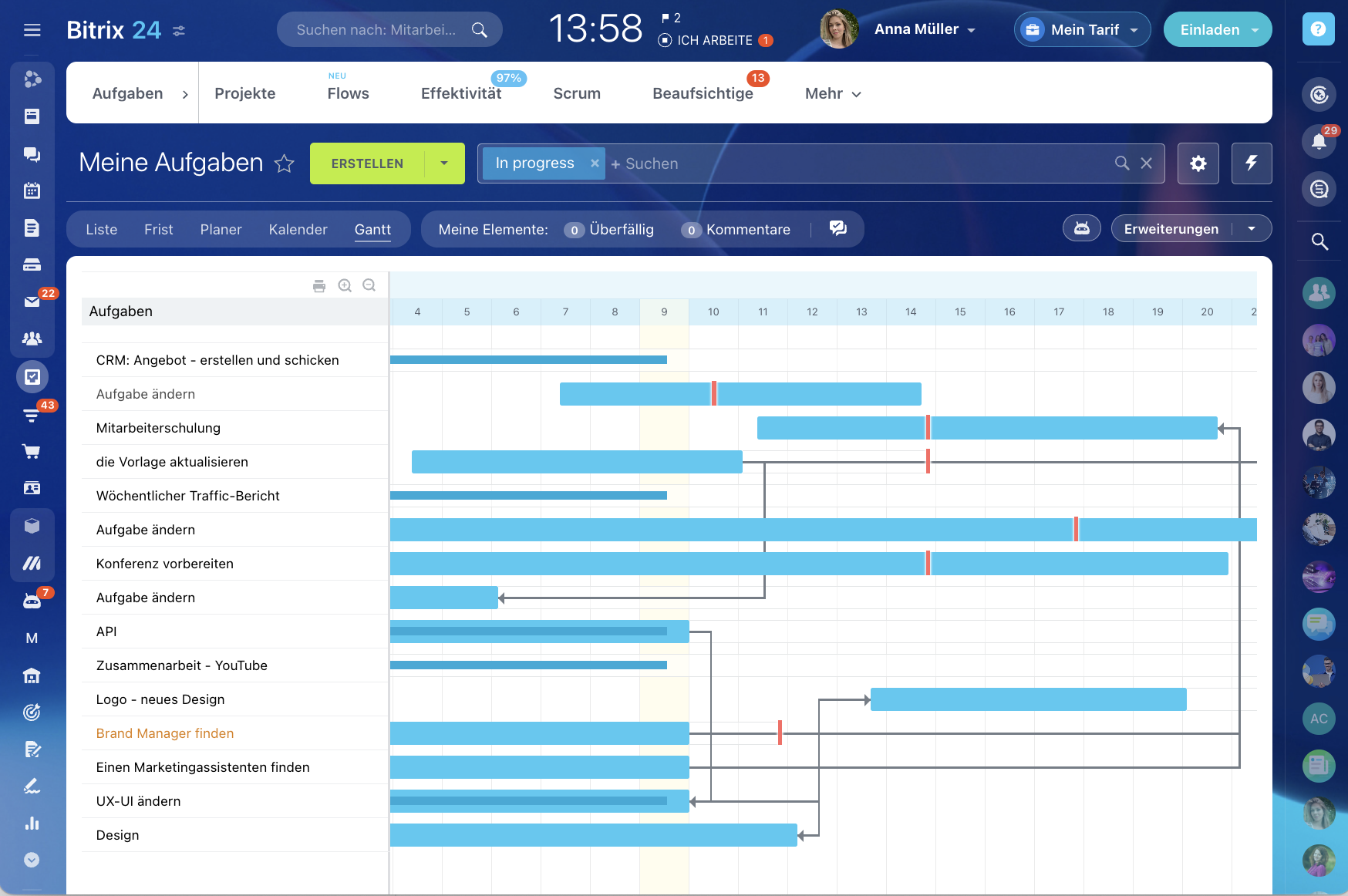Image resolution: width=1348 pixels, height=896 pixels.
Task: Zoom in the Gantt chart
Action: pos(345,286)
